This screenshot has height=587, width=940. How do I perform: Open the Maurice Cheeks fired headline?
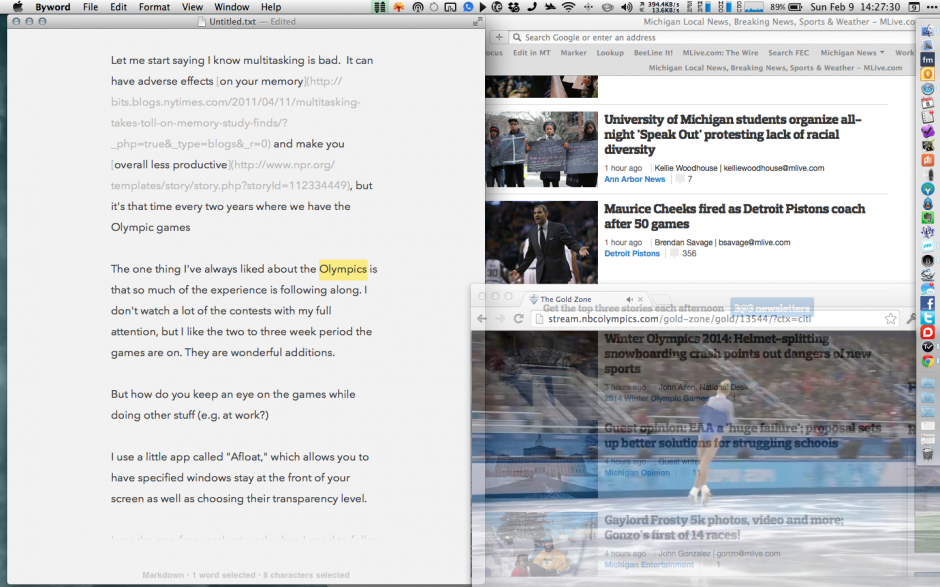pyautogui.click(x=734, y=216)
